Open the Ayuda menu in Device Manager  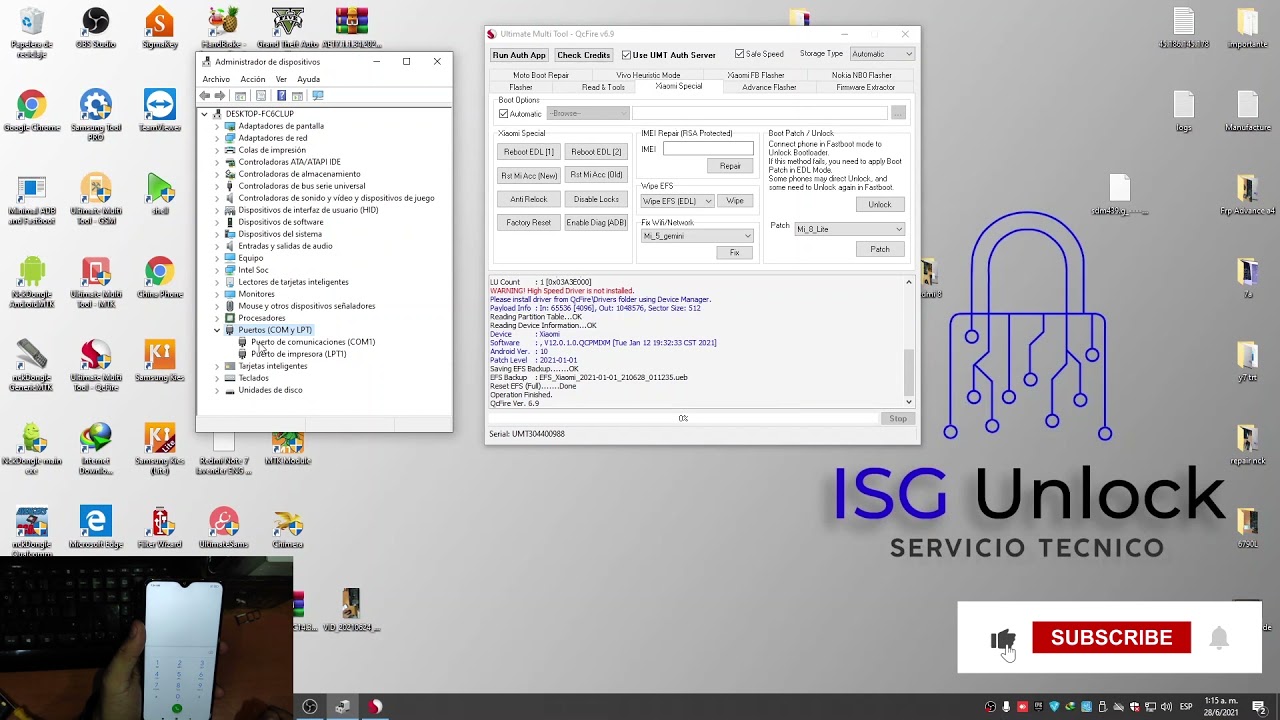(x=308, y=80)
